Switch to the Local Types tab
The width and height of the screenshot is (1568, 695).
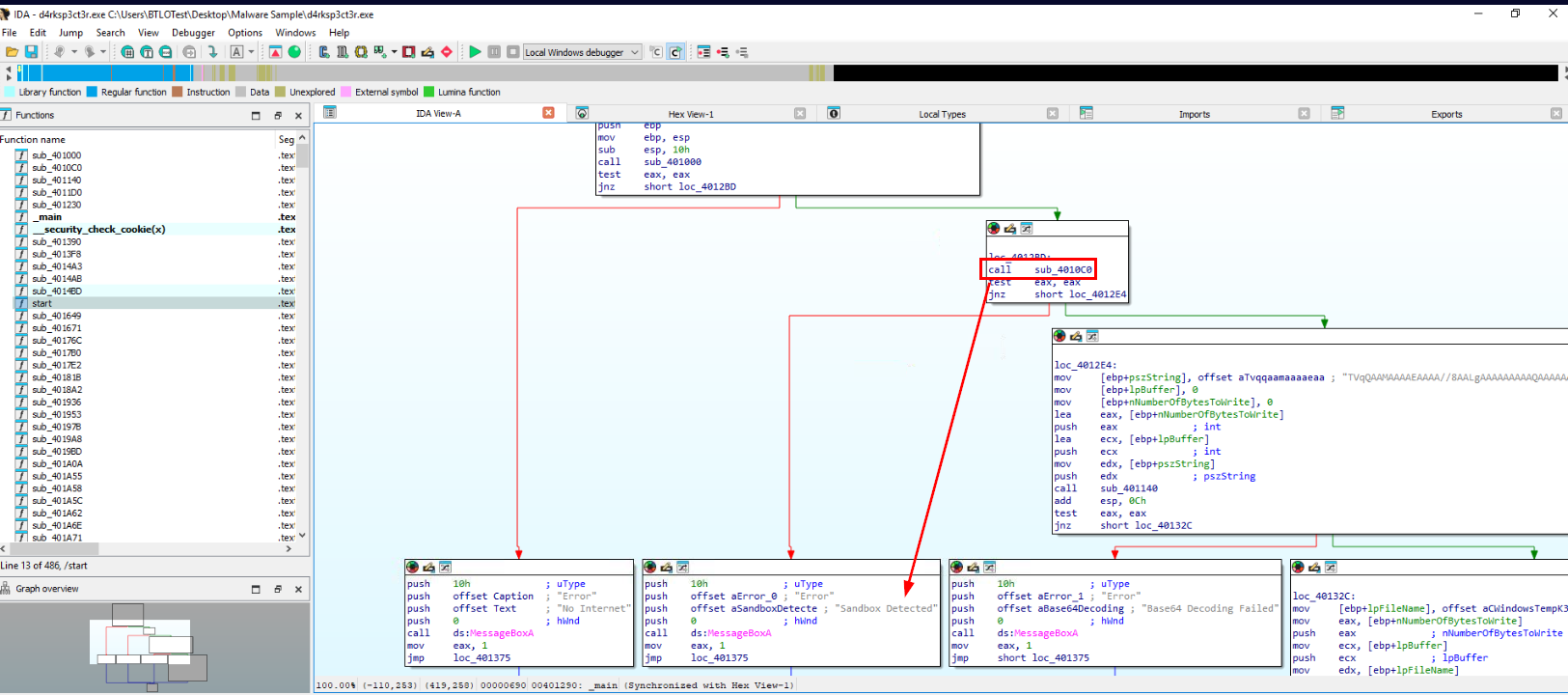point(942,114)
